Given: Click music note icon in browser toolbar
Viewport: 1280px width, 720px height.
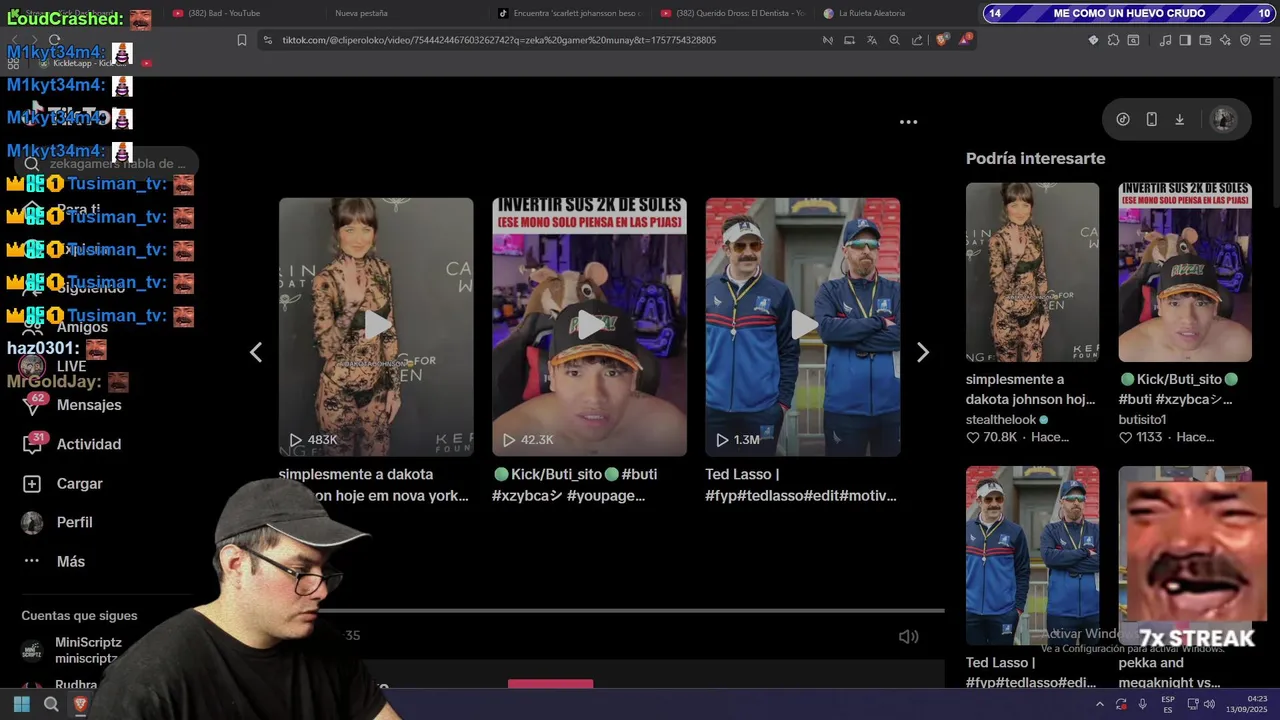Looking at the screenshot, I should 1165,40.
